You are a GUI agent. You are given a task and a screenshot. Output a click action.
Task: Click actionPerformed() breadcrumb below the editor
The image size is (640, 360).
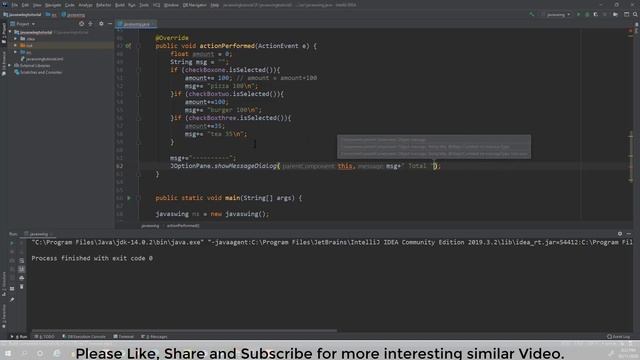[x=183, y=226]
